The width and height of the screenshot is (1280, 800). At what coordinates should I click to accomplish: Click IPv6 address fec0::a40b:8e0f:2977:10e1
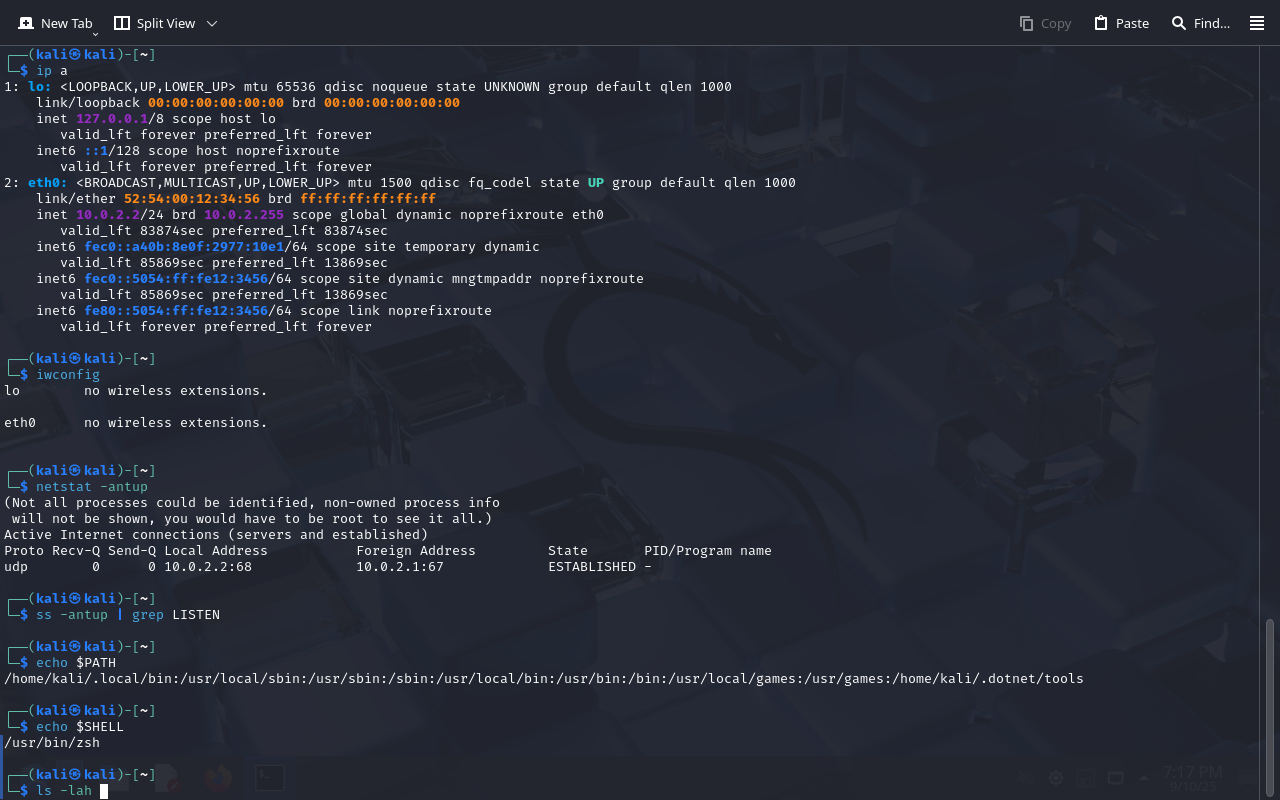184,247
